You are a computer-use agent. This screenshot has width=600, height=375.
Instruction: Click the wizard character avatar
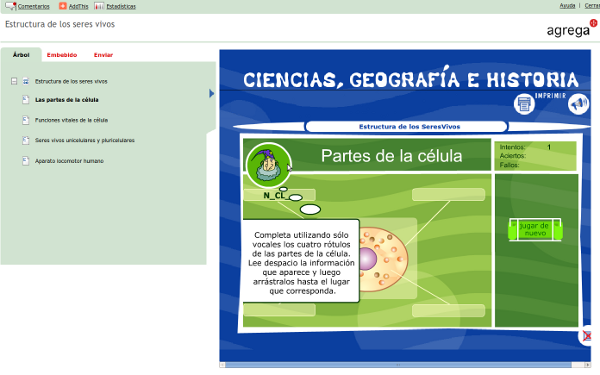[x=269, y=165]
